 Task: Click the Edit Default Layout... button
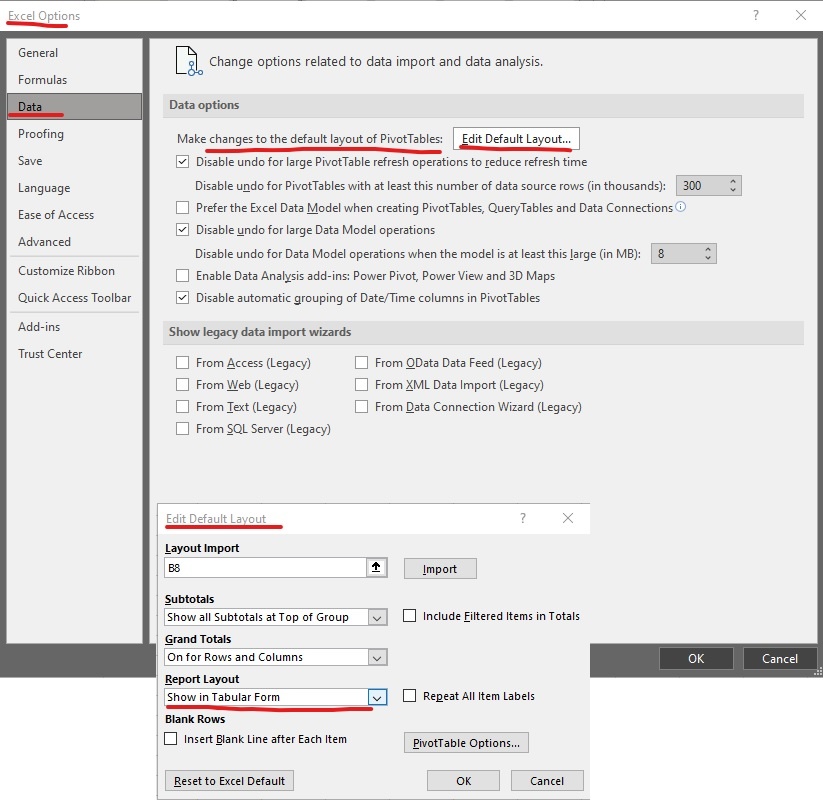coord(516,139)
